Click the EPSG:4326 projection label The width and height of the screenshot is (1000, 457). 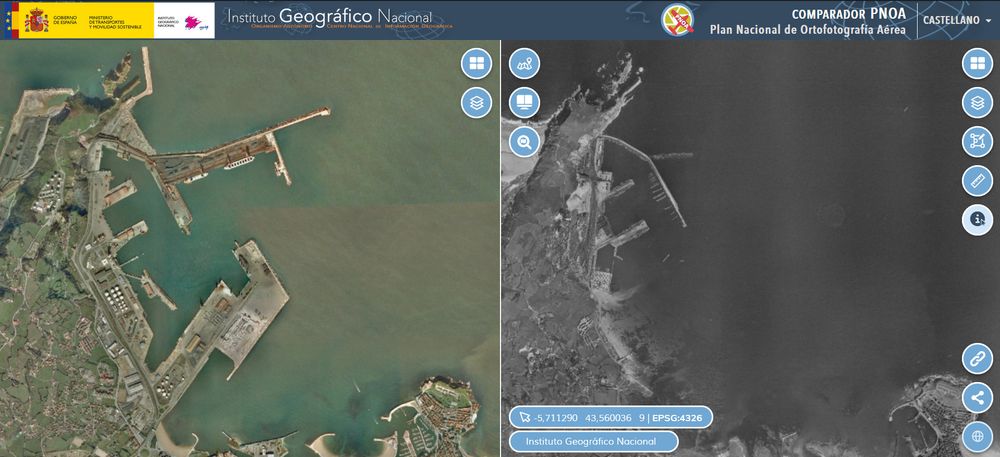[677, 417]
